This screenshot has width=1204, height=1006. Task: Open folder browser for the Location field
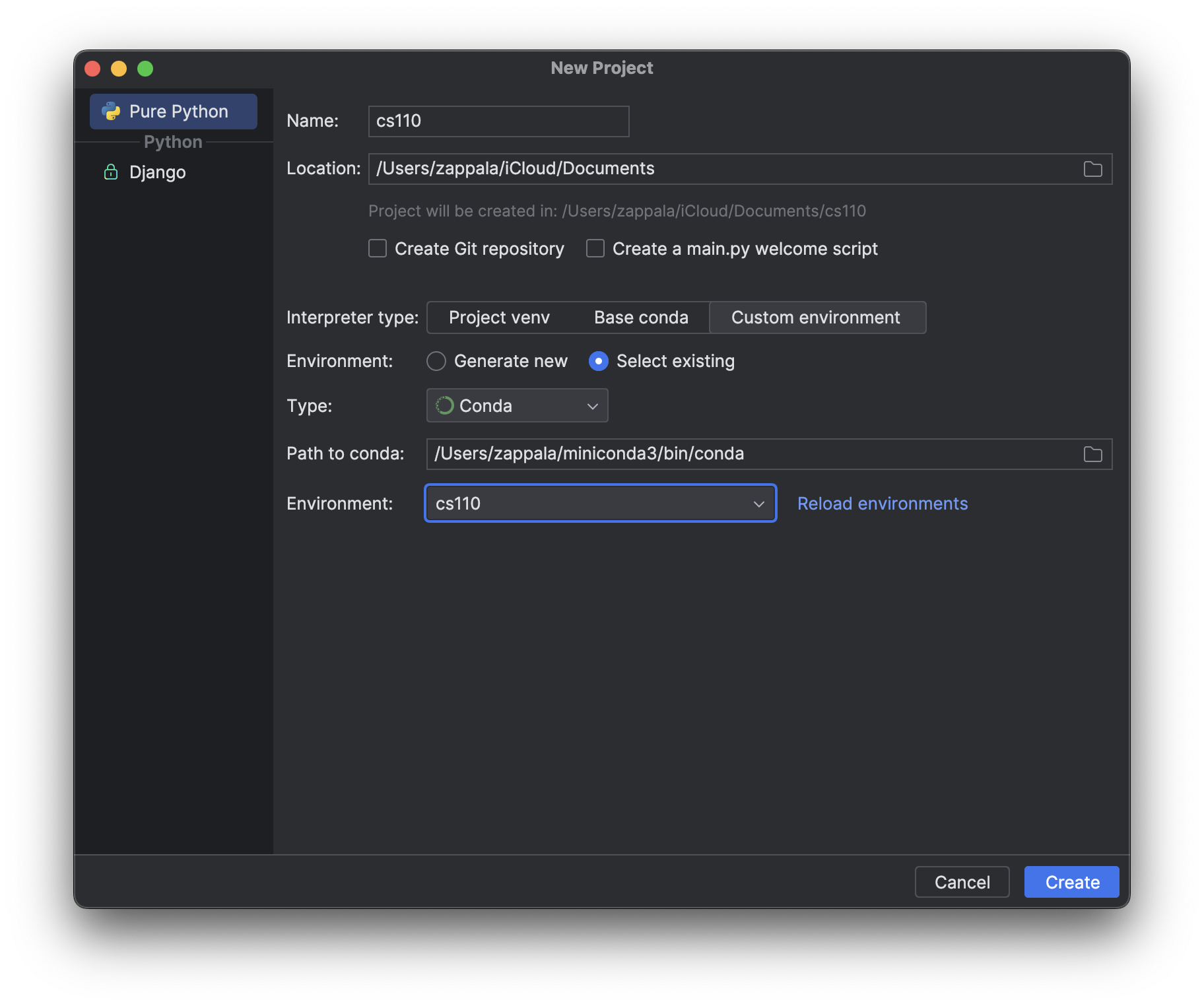coord(1092,169)
